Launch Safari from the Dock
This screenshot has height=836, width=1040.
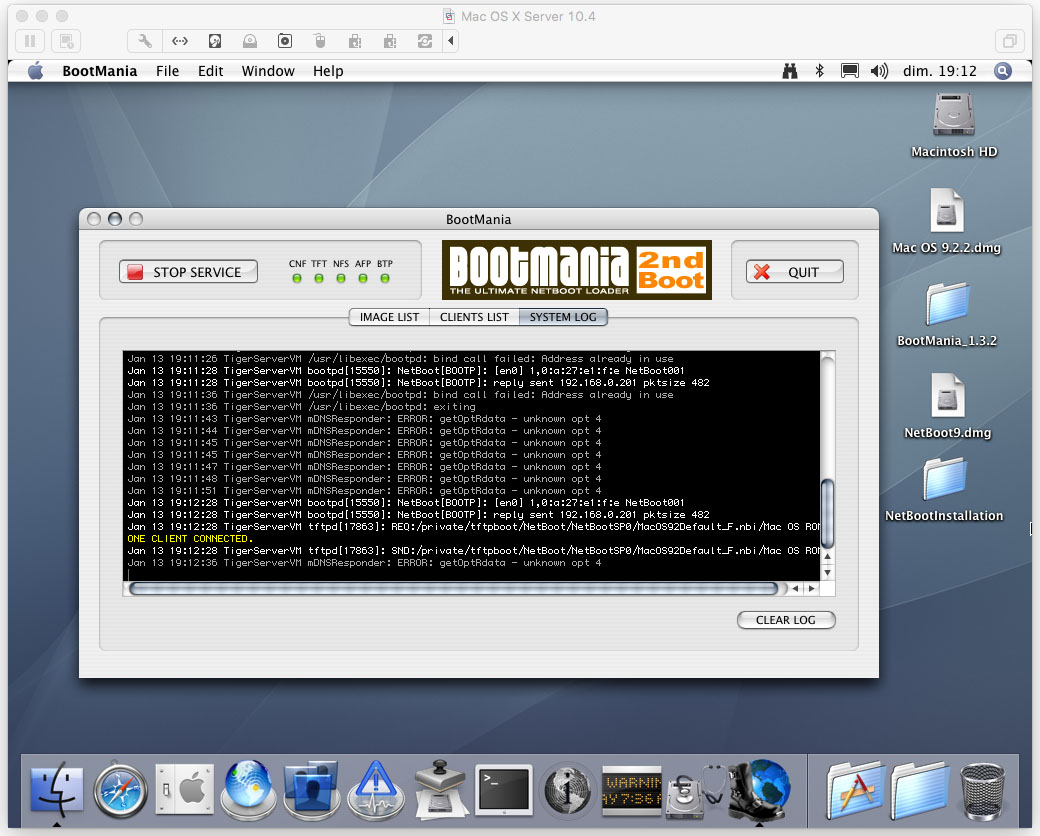tap(120, 790)
